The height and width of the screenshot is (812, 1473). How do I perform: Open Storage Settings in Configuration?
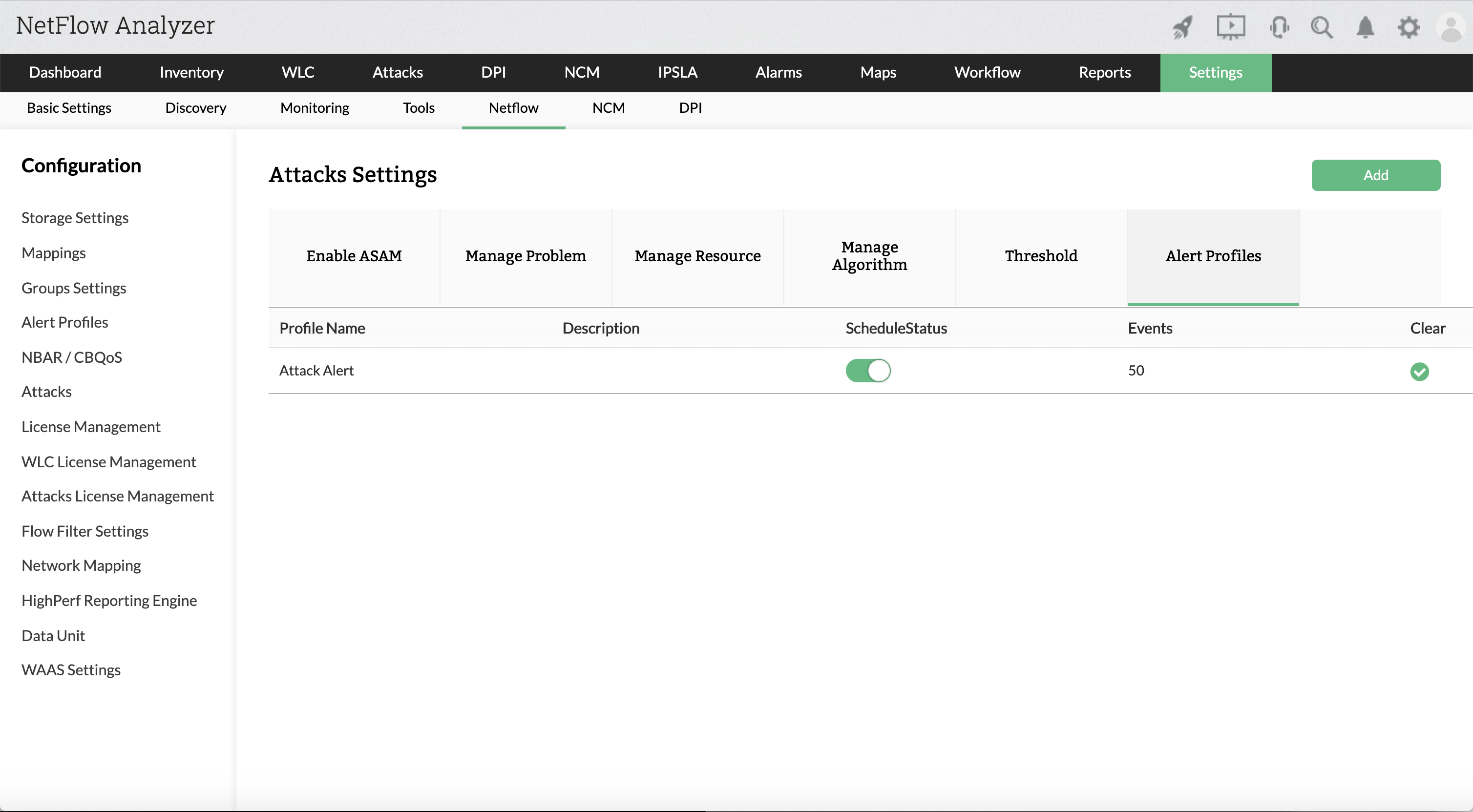click(x=75, y=218)
